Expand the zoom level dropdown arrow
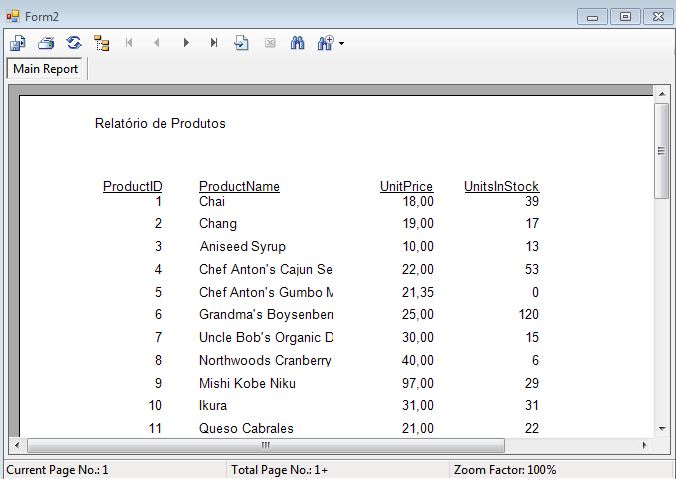 pos(342,44)
